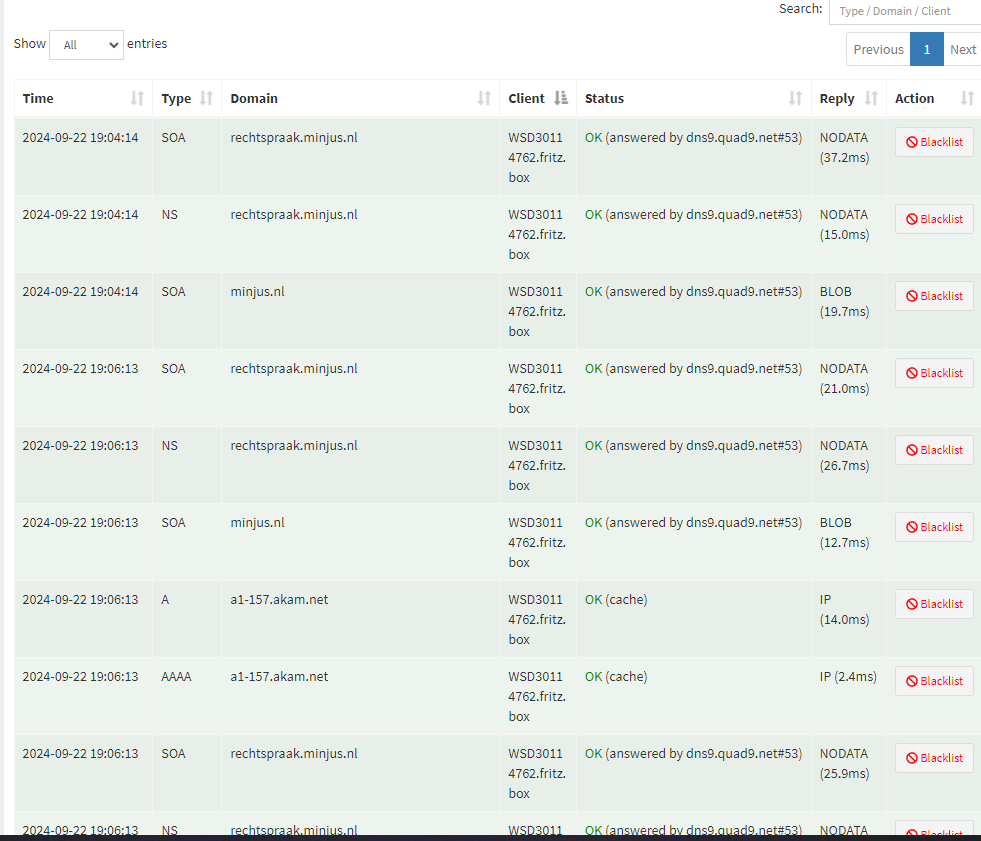Go to the Next page

(962, 49)
